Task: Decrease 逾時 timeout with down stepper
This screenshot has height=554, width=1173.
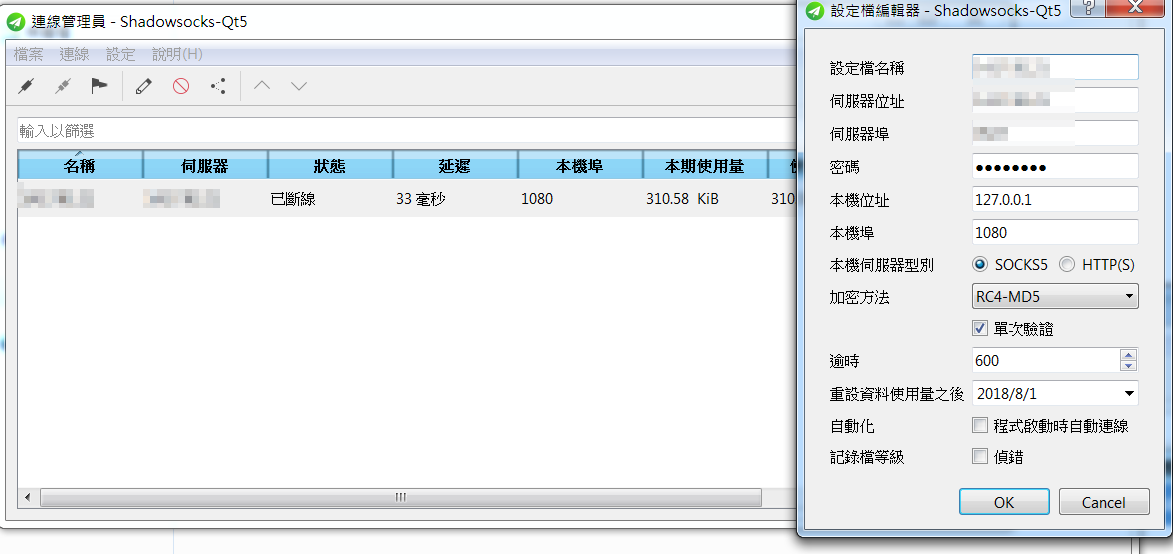Action: [x=1129, y=366]
